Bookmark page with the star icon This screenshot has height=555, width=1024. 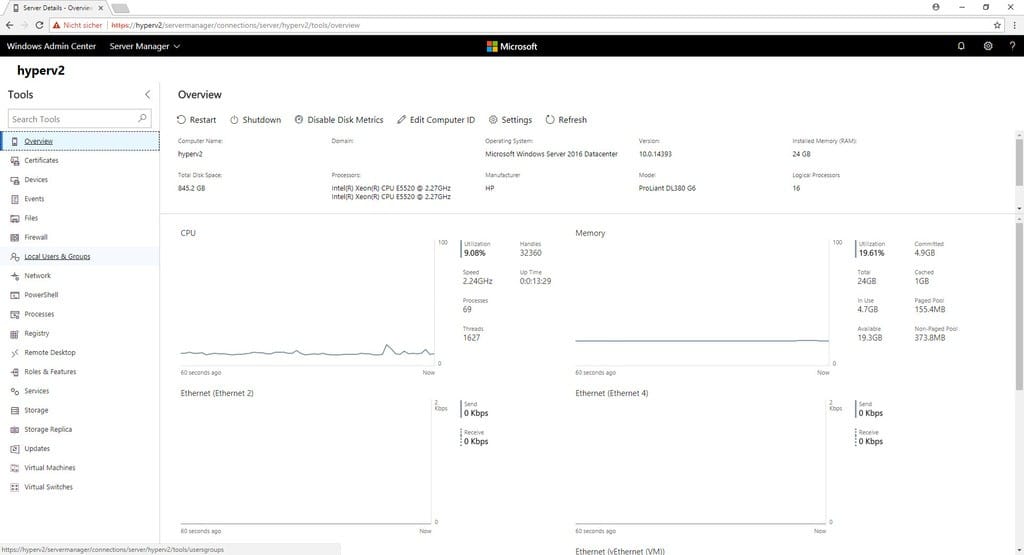coord(997,25)
